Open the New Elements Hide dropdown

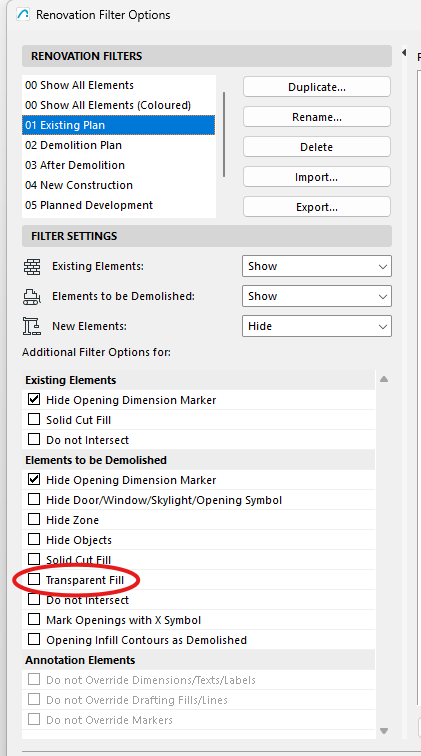(x=317, y=326)
